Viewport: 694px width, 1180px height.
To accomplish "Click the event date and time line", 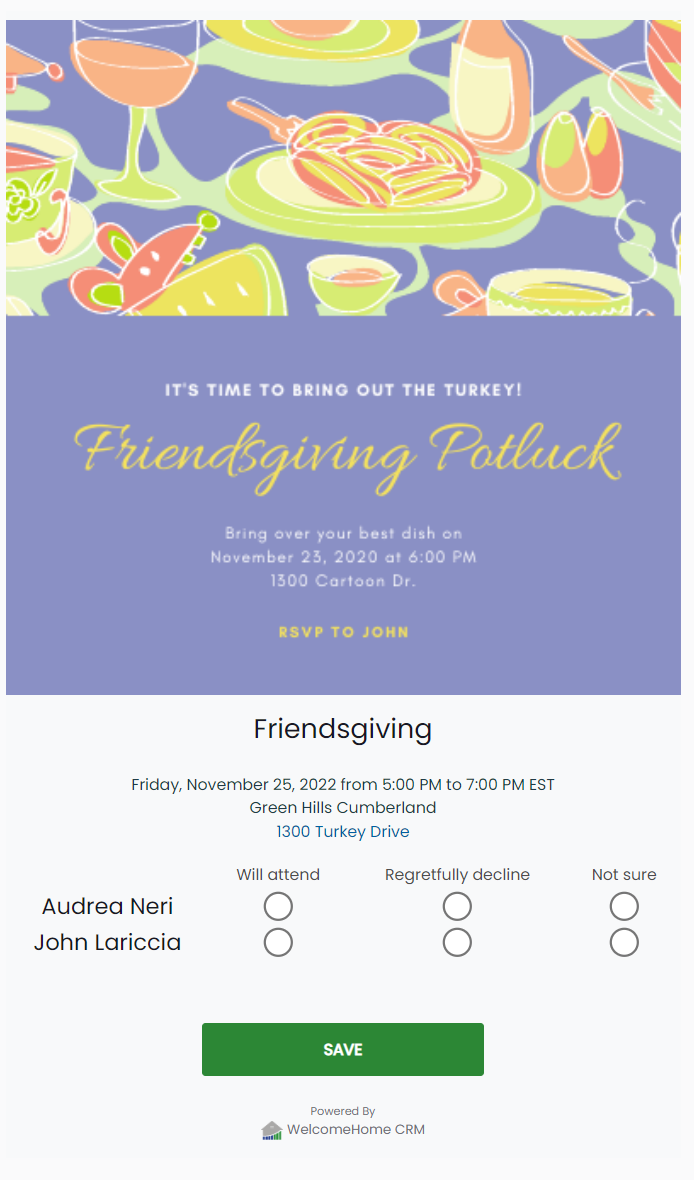I will tap(342, 784).
